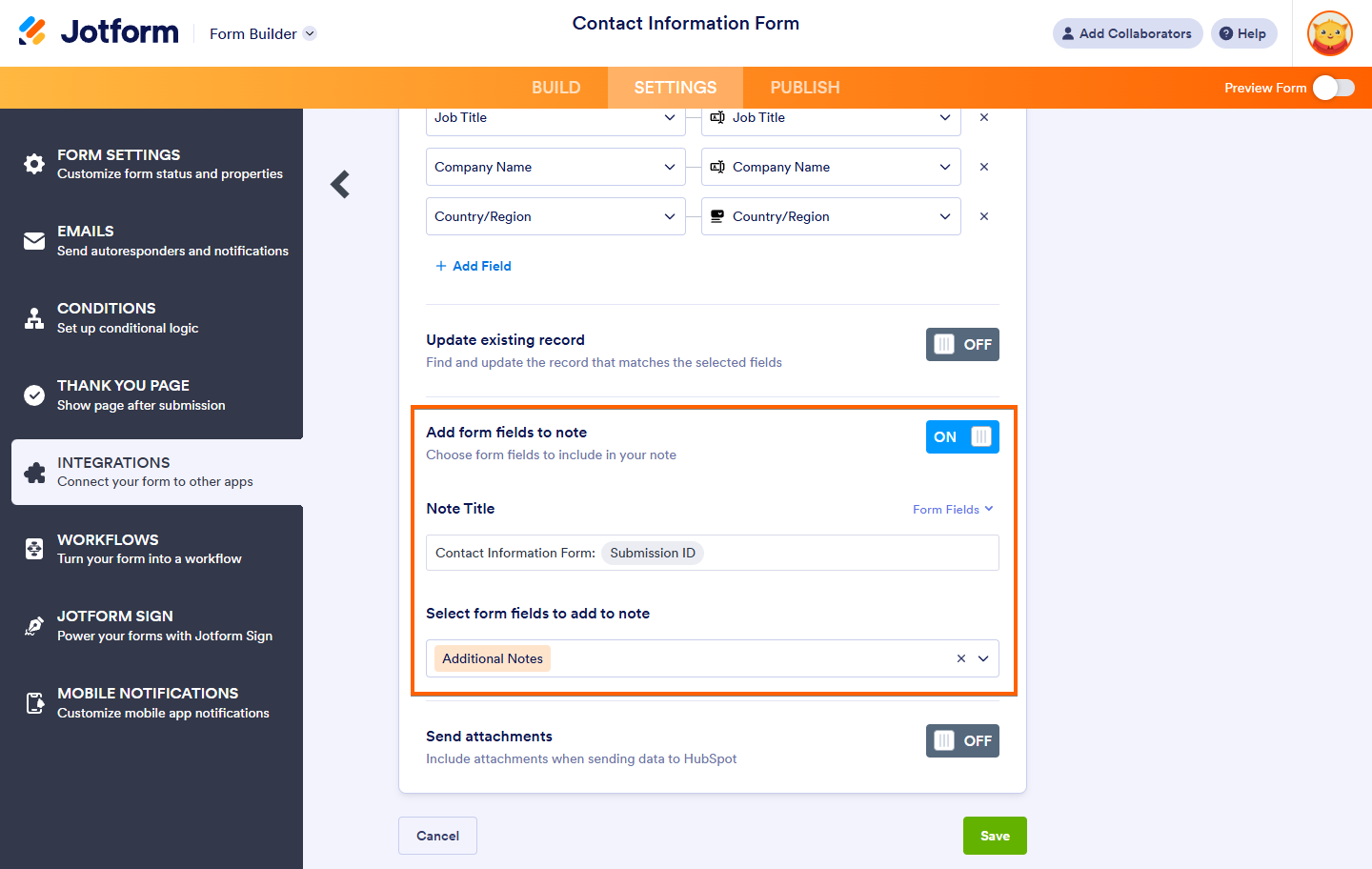Click the Add Field link

pyautogui.click(x=474, y=266)
